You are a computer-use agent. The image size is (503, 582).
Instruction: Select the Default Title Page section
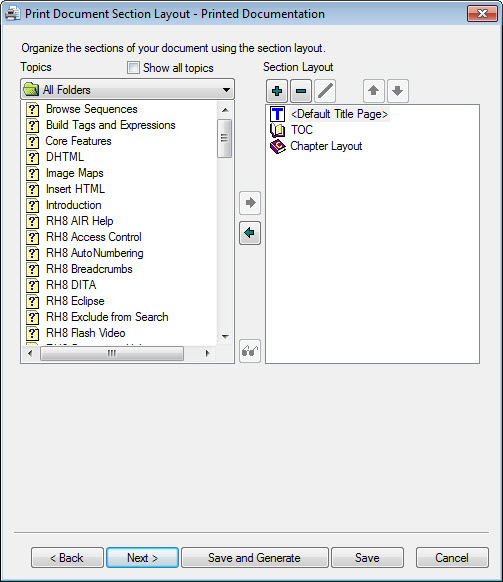339,114
